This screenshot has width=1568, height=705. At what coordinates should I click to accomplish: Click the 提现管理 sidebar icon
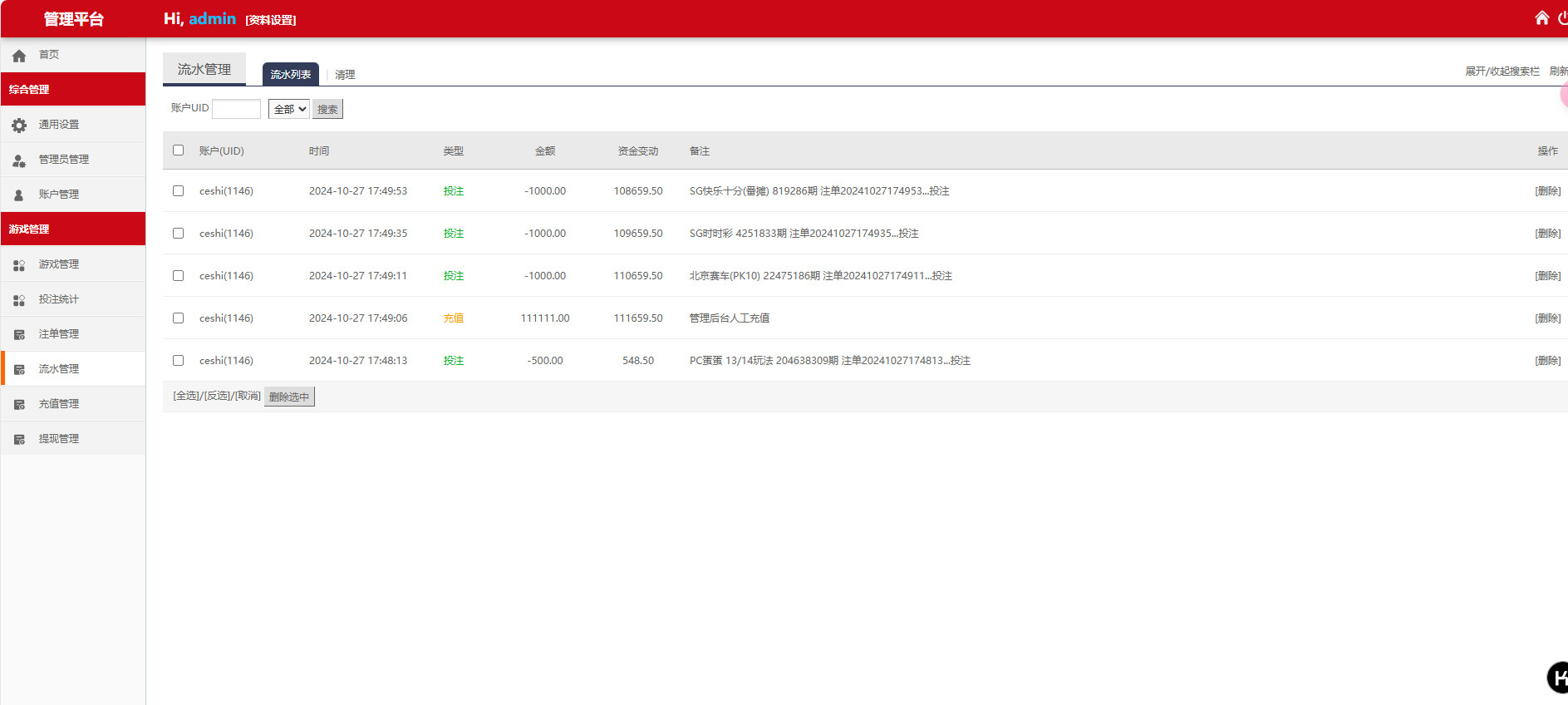(19, 439)
